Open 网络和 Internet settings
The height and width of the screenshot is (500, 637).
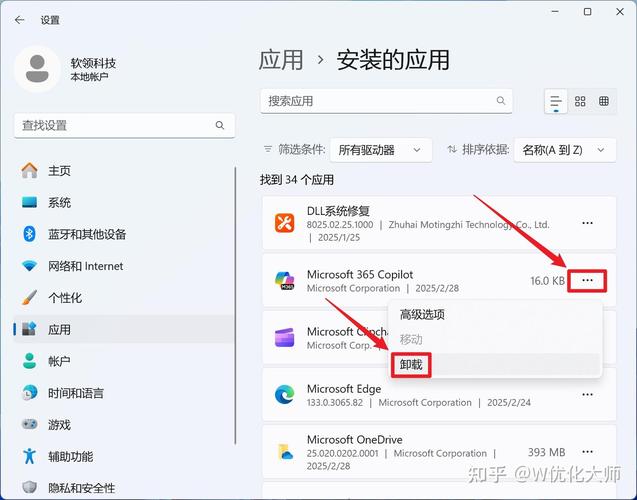(124, 266)
